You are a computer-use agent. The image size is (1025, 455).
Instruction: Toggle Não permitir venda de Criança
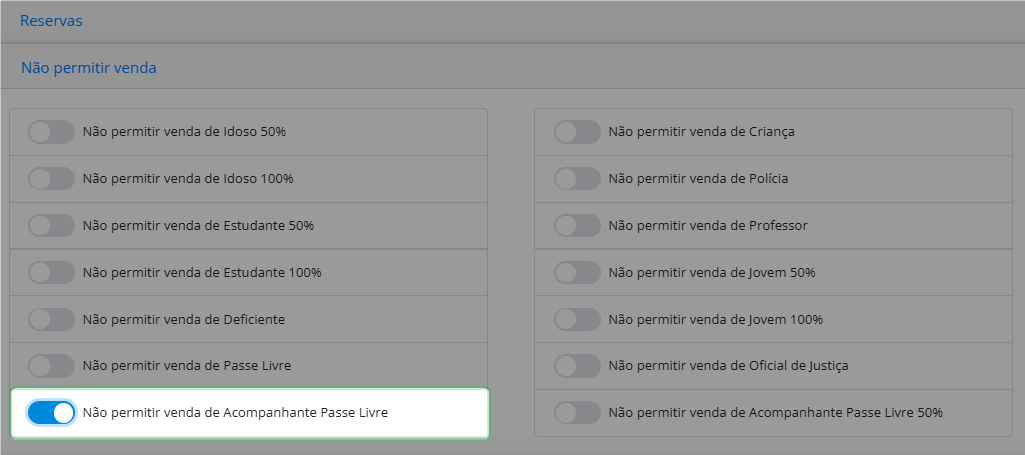[577, 132]
